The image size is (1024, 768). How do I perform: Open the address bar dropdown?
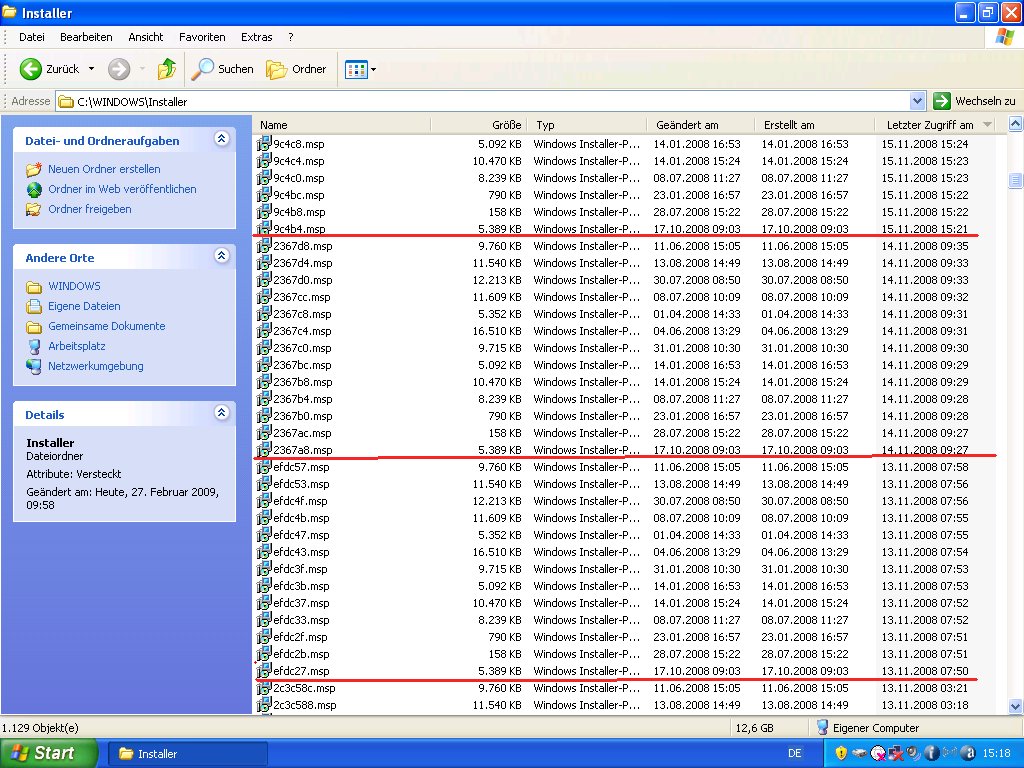918,101
